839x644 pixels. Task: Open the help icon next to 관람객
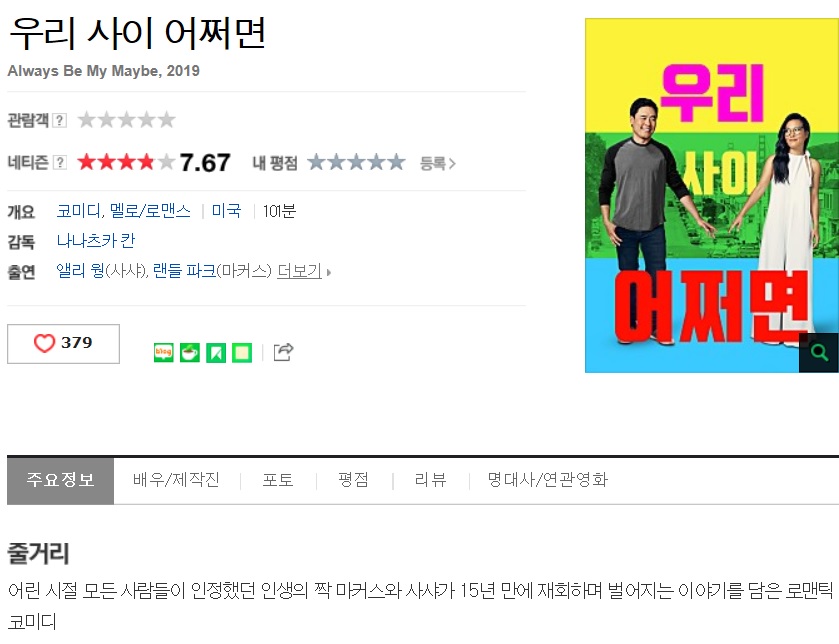click(60, 120)
